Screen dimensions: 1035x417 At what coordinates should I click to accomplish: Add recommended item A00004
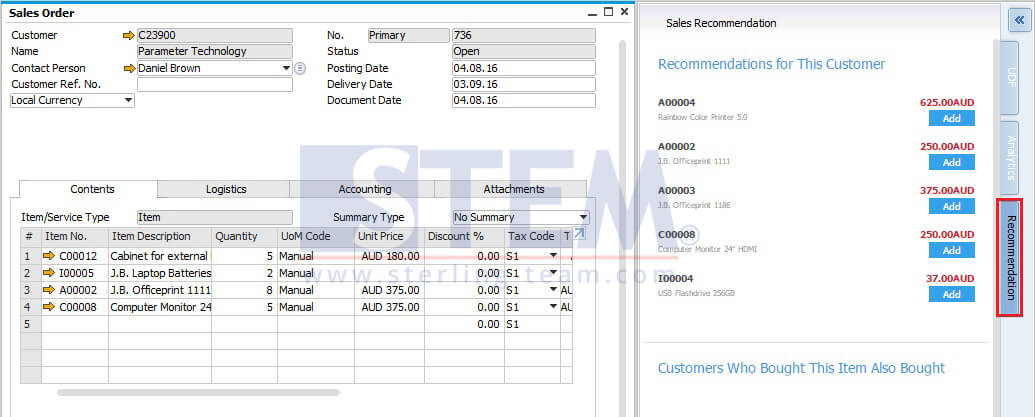pyautogui.click(x=951, y=118)
